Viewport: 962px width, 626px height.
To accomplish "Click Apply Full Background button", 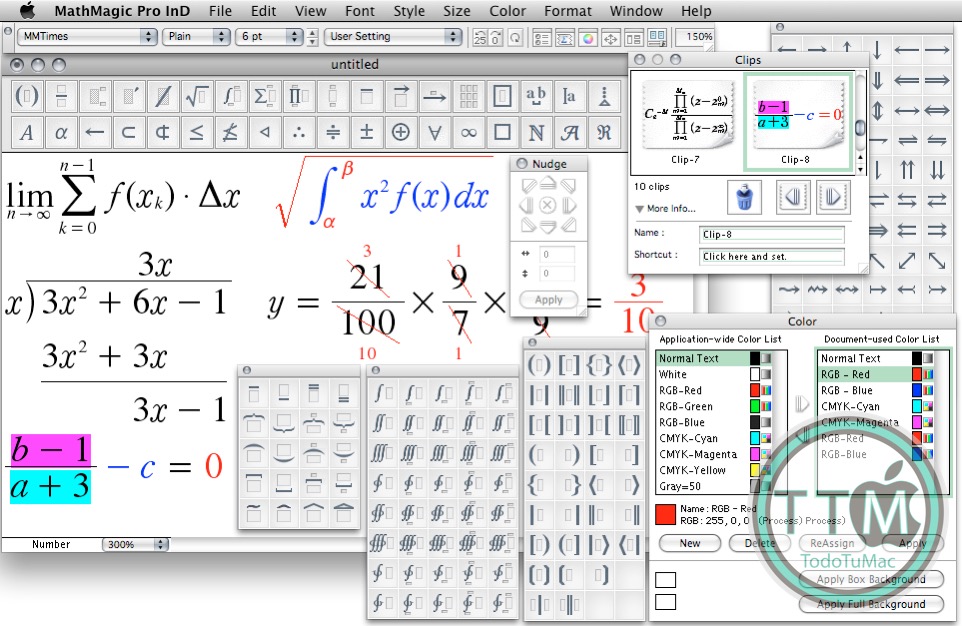I will [871, 604].
